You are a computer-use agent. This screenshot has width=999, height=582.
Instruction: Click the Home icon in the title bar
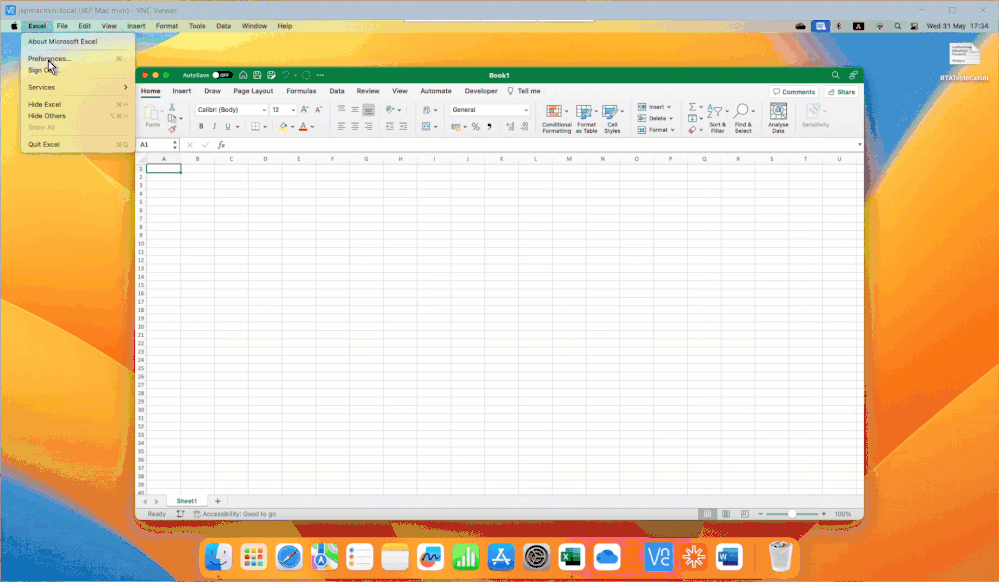tap(243, 75)
